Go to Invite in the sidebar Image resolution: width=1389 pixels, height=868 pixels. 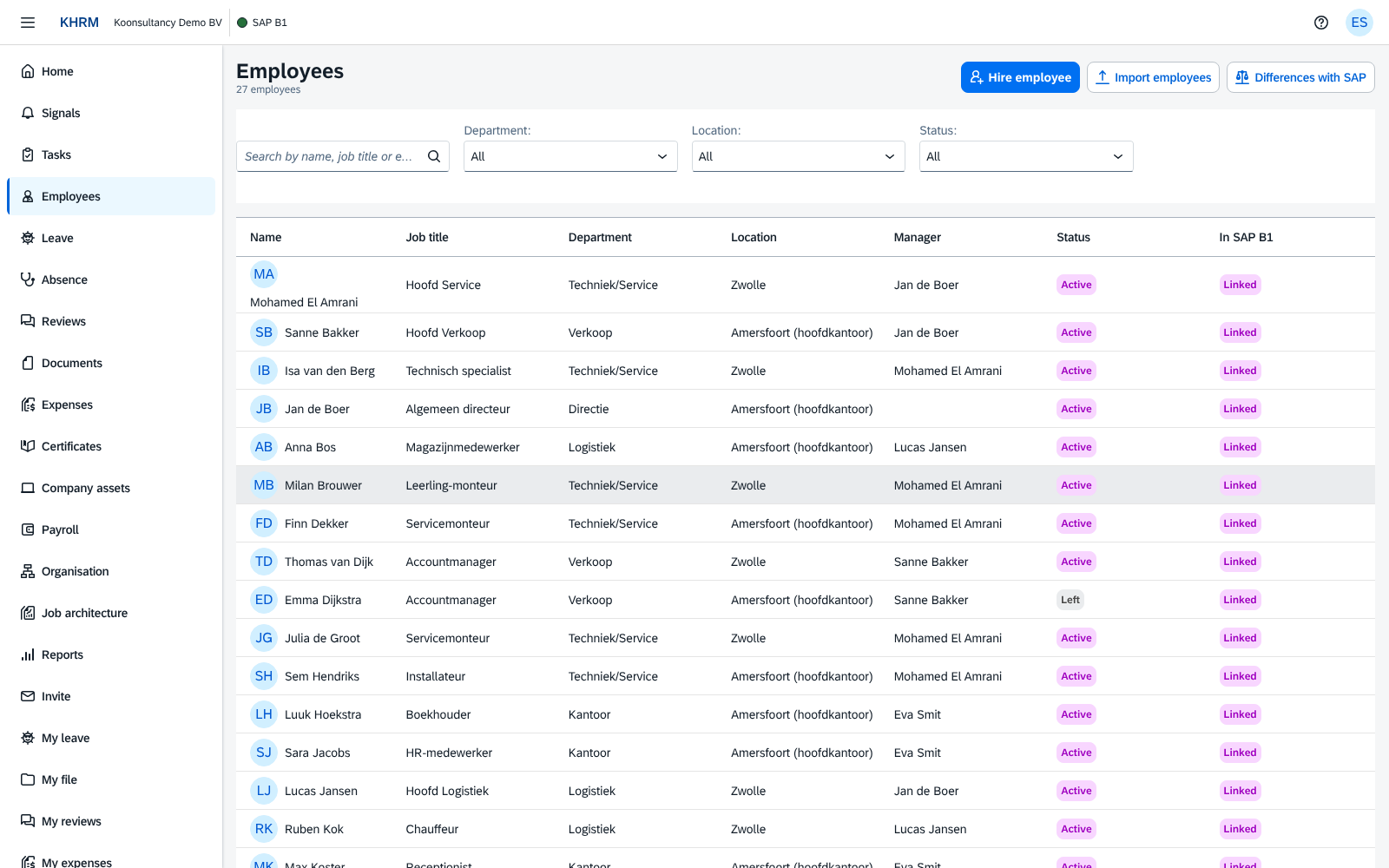[x=111, y=696]
